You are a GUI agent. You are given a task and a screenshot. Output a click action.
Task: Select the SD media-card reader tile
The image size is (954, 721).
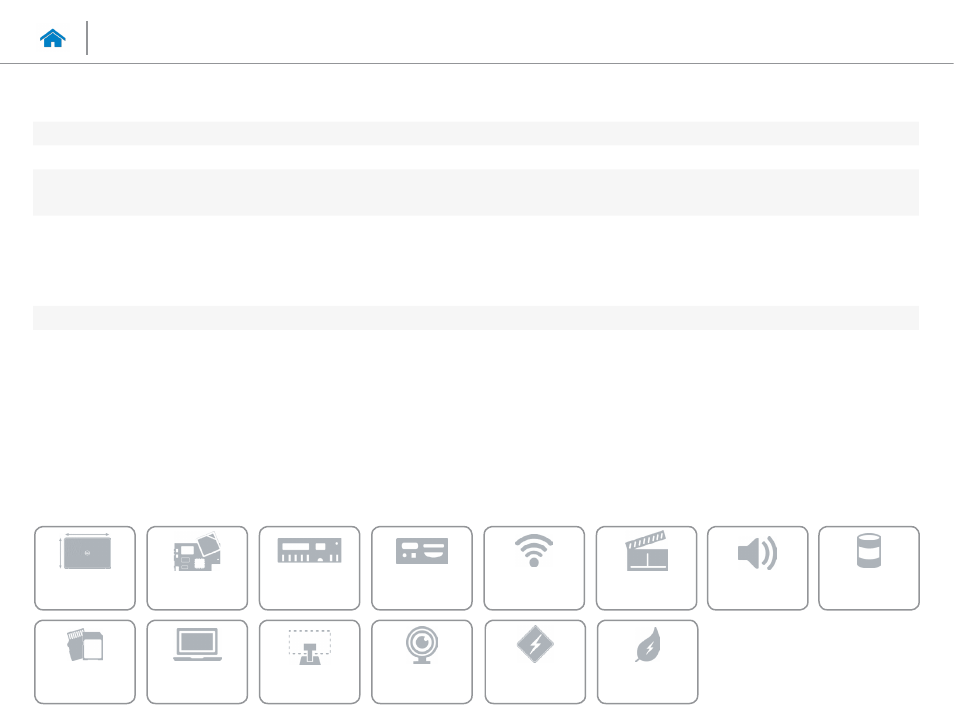pyautogui.click(x=85, y=662)
